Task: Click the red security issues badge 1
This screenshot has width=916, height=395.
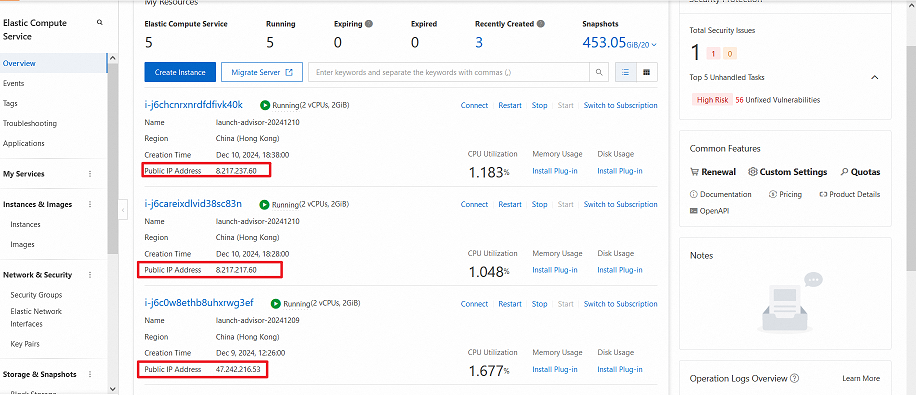Action: point(713,54)
